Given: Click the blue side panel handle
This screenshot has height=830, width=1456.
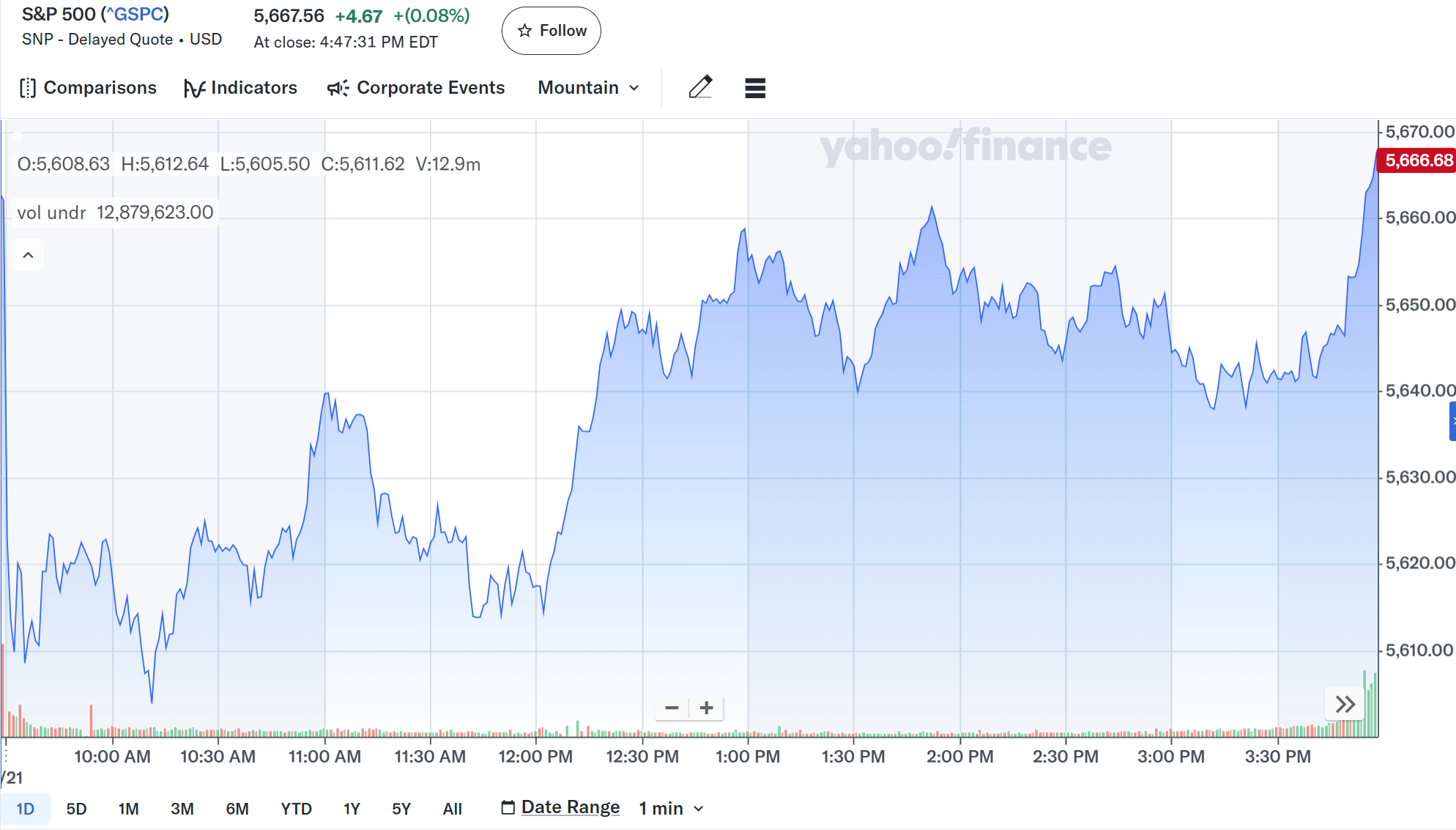Looking at the screenshot, I should click(1452, 421).
